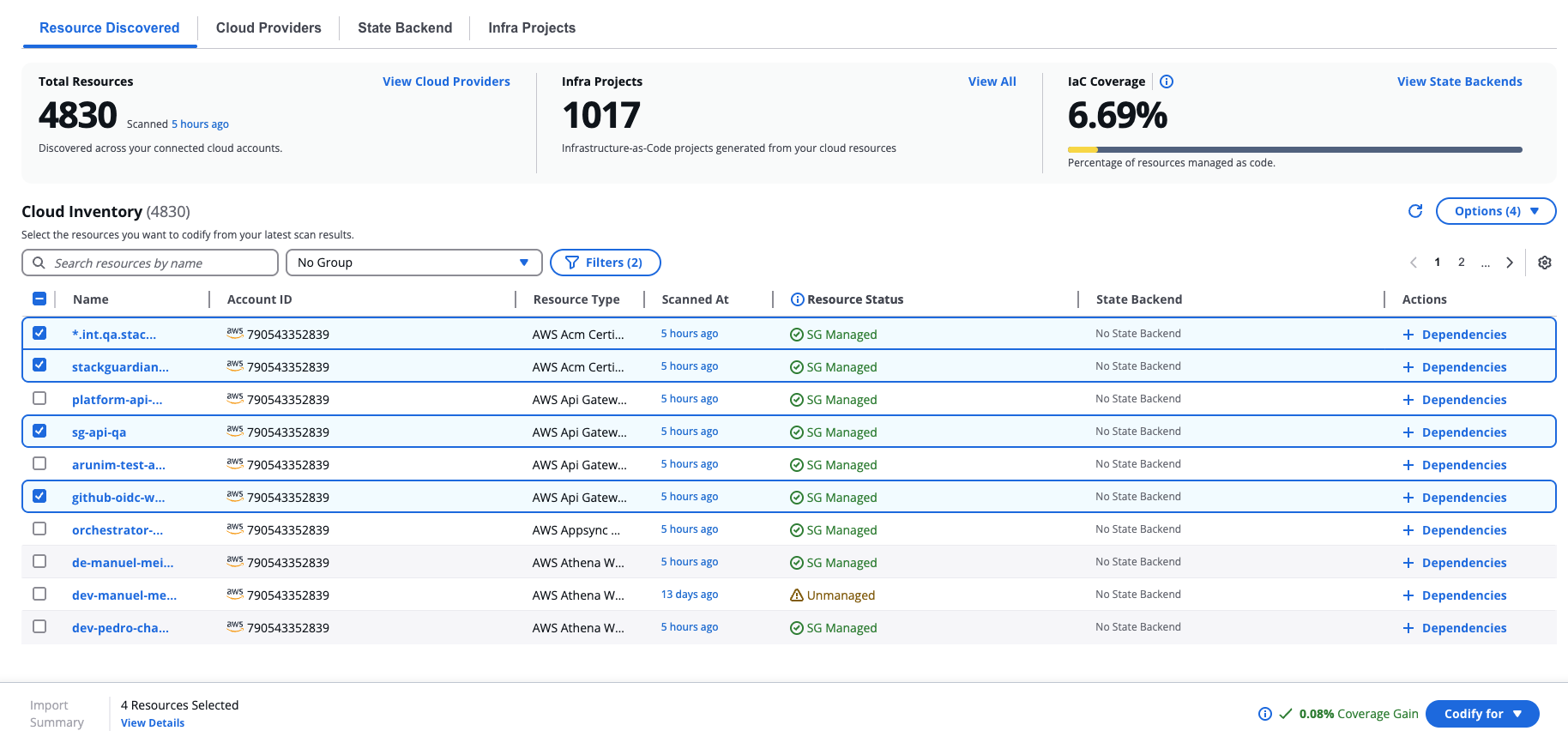Click the IaC Coverage info icon

point(1167,82)
